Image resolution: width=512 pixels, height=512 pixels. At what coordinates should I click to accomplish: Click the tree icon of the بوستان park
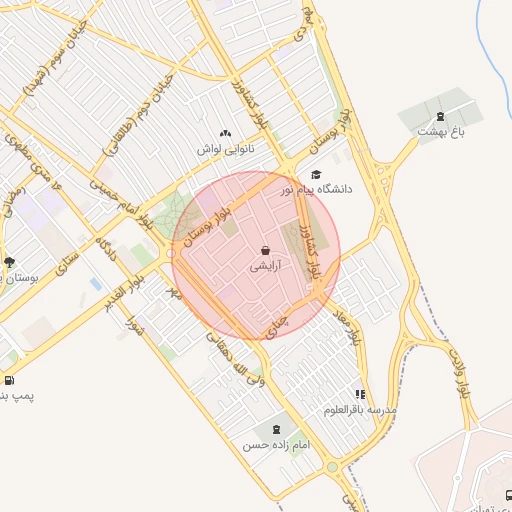point(10,262)
